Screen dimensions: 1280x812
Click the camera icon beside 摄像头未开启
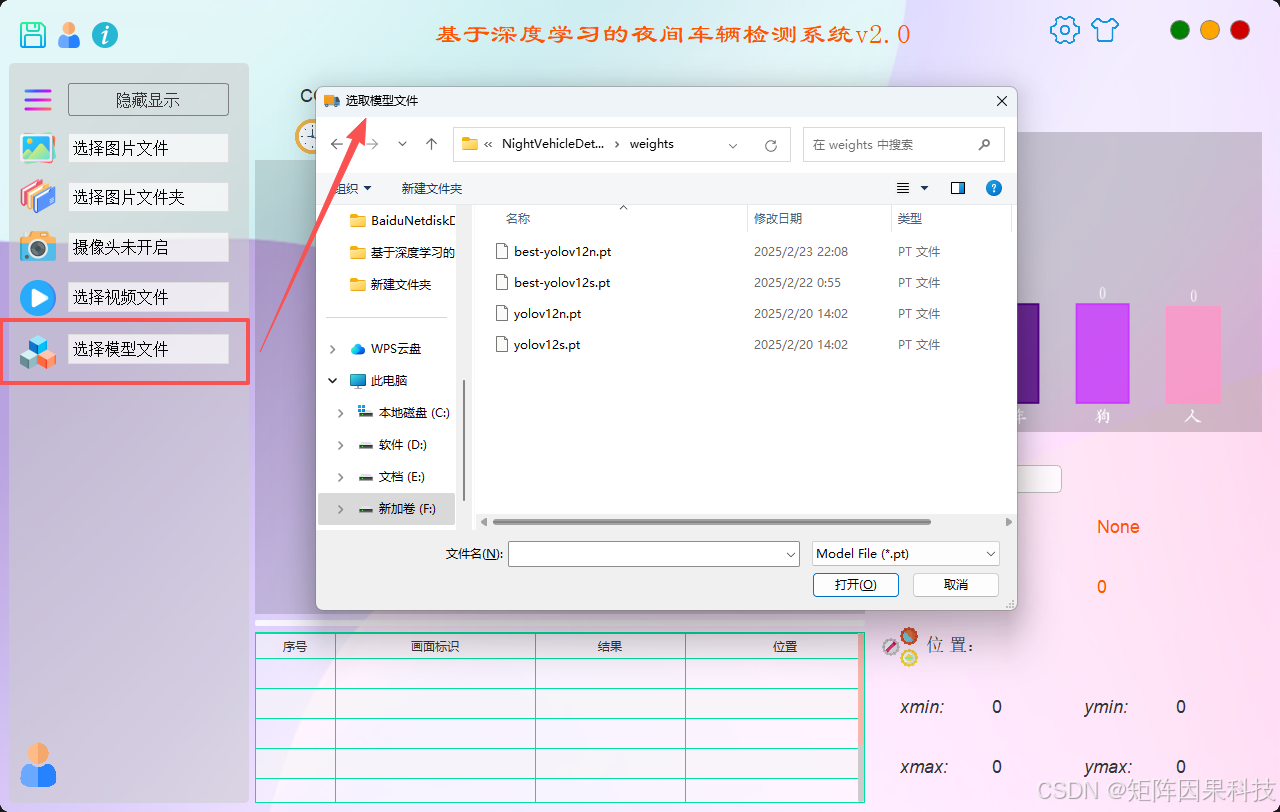(38, 247)
